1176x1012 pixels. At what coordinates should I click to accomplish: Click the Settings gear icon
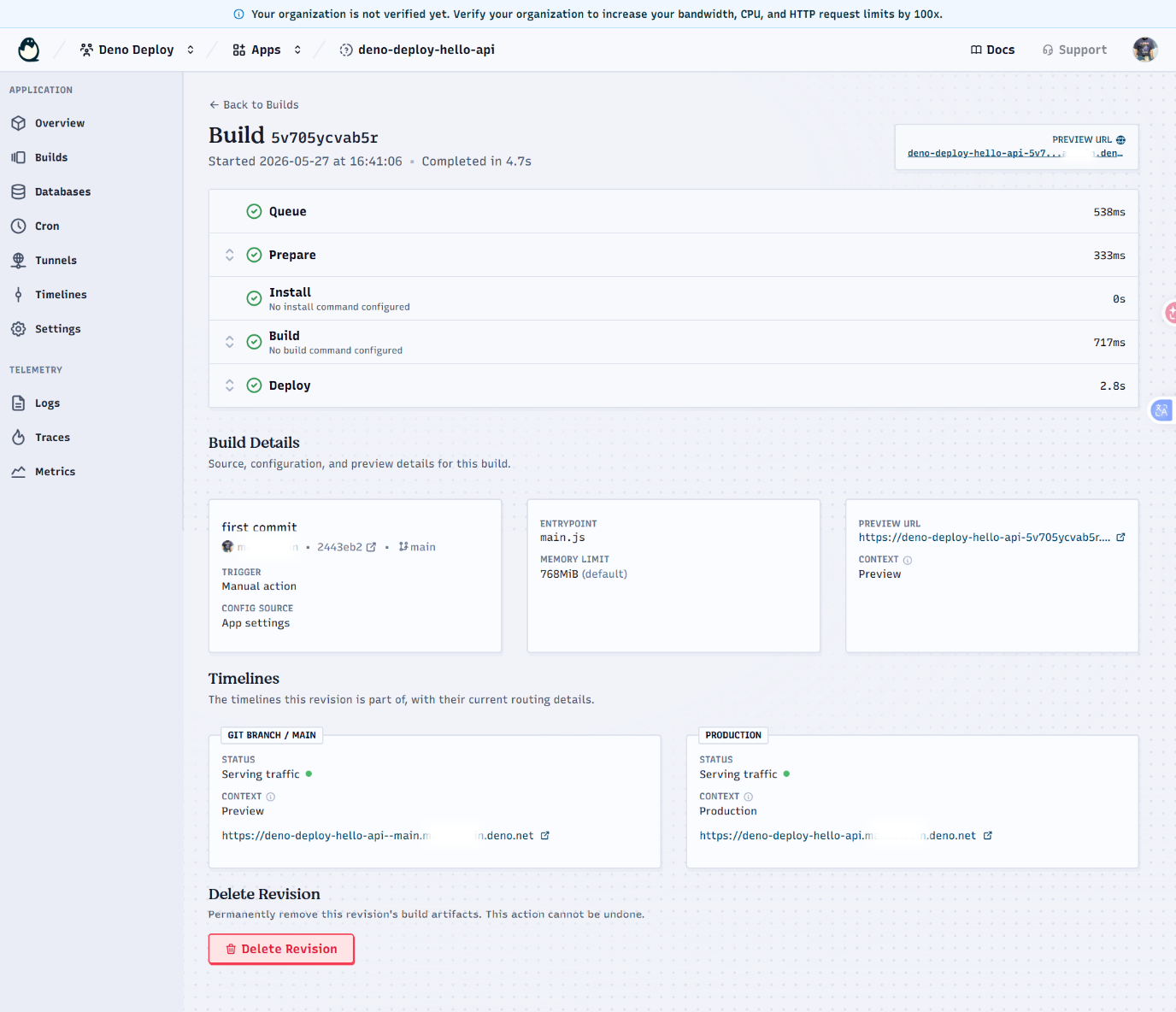click(18, 328)
